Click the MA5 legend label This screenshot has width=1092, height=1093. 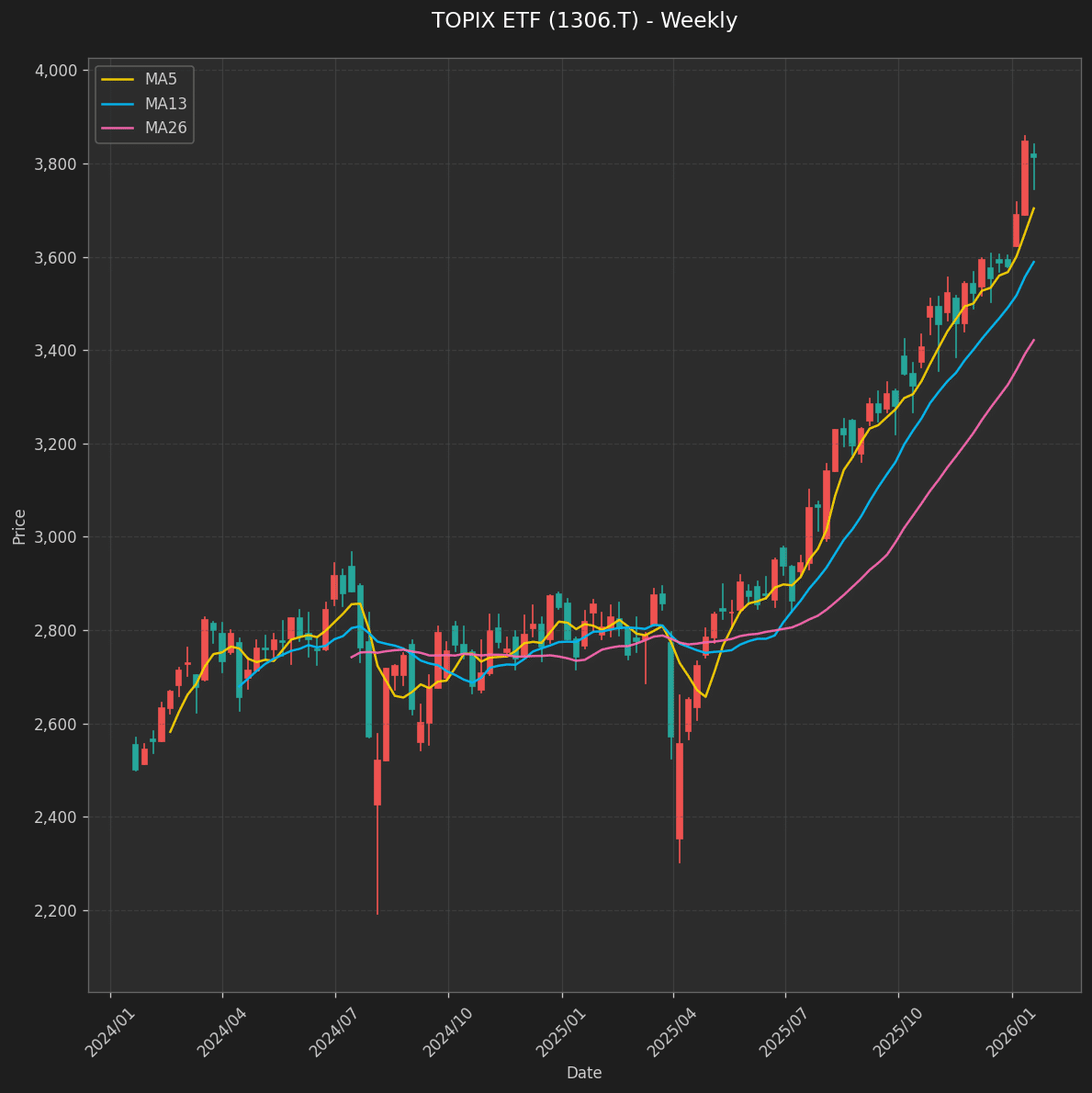pyautogui.click(x=161, y=80)
